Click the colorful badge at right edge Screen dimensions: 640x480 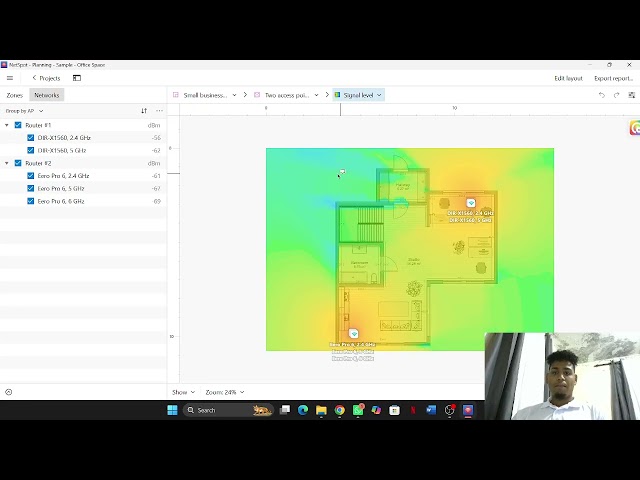[635, 128]
